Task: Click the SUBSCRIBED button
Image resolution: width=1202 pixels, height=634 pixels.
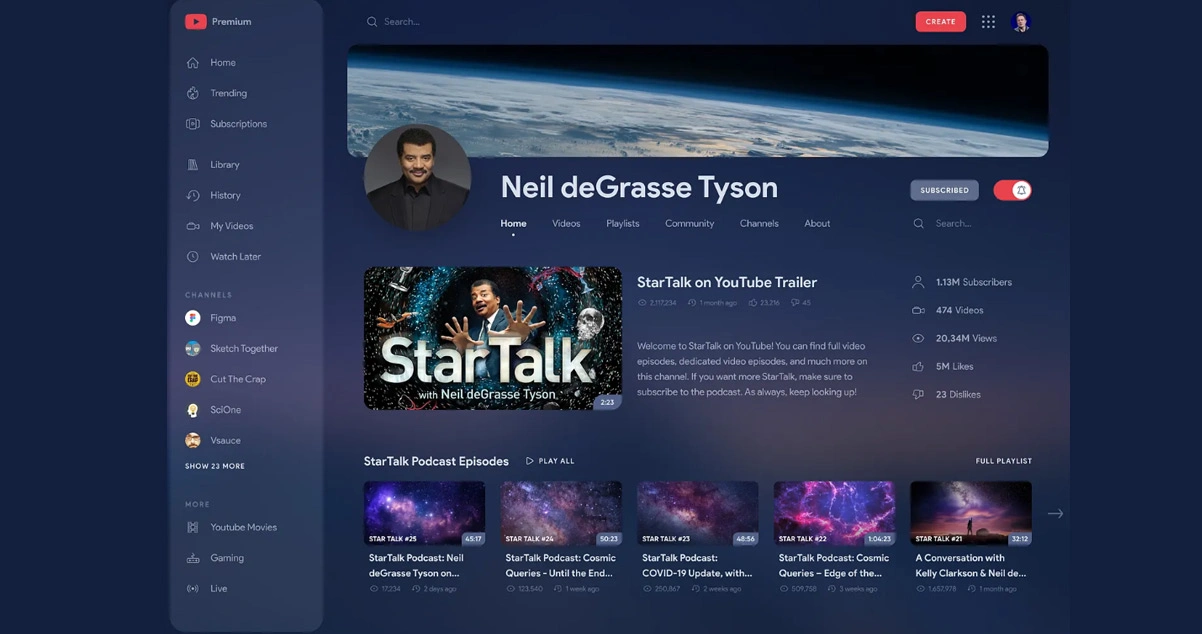Action: [944, 190]
